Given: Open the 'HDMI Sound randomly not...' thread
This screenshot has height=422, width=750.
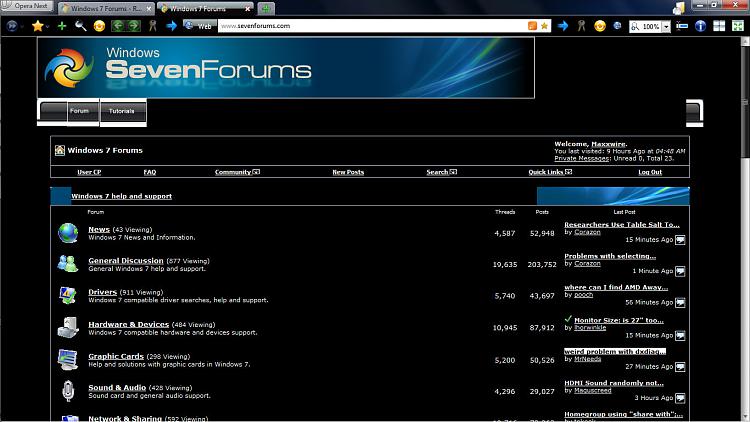Looking at the screenshot, I should pyautogui.click(x=614, y=383).
